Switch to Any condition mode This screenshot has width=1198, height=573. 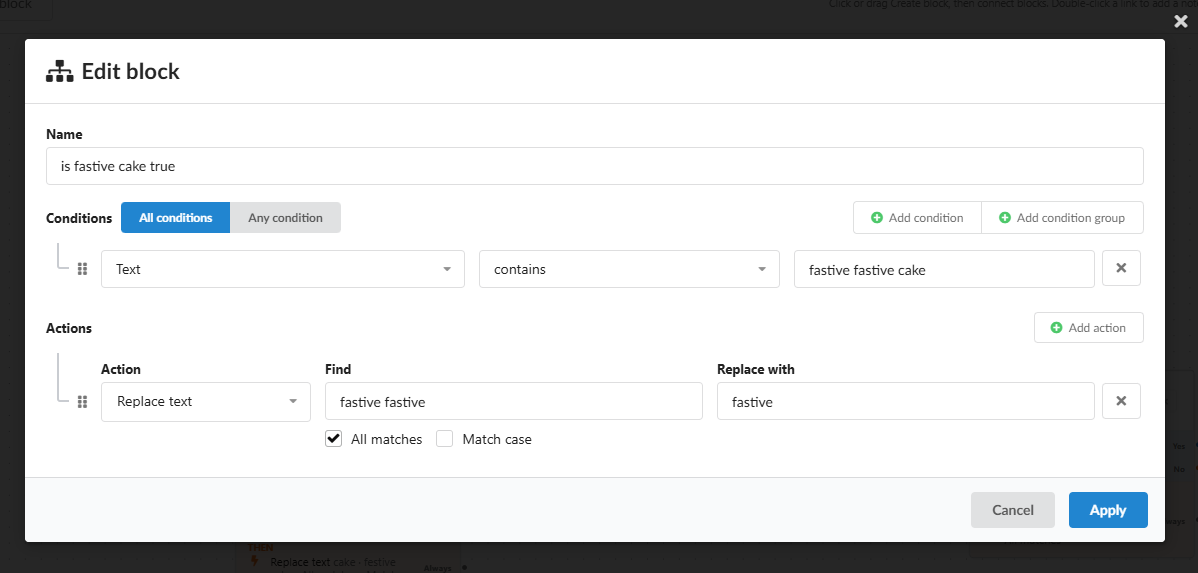pos(286,218)
